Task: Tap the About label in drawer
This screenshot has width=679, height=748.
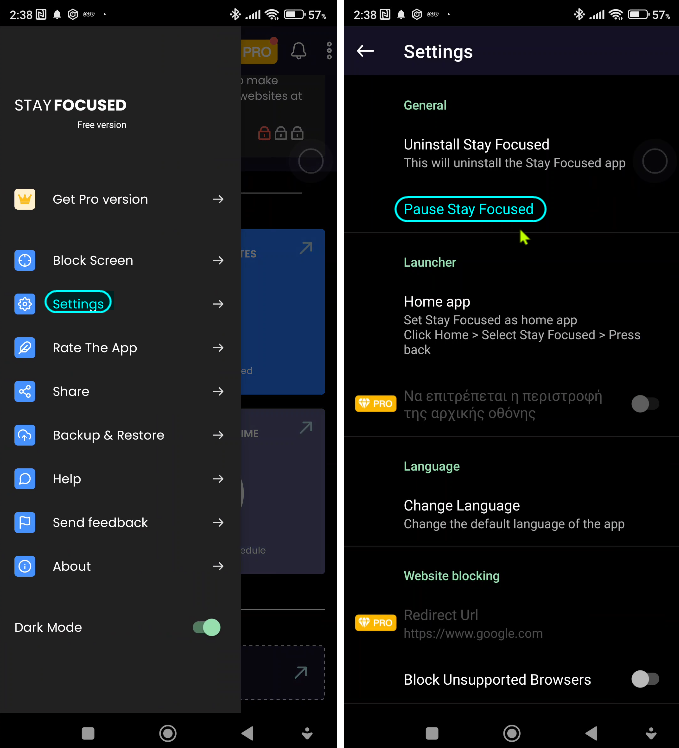Action: 72,566
